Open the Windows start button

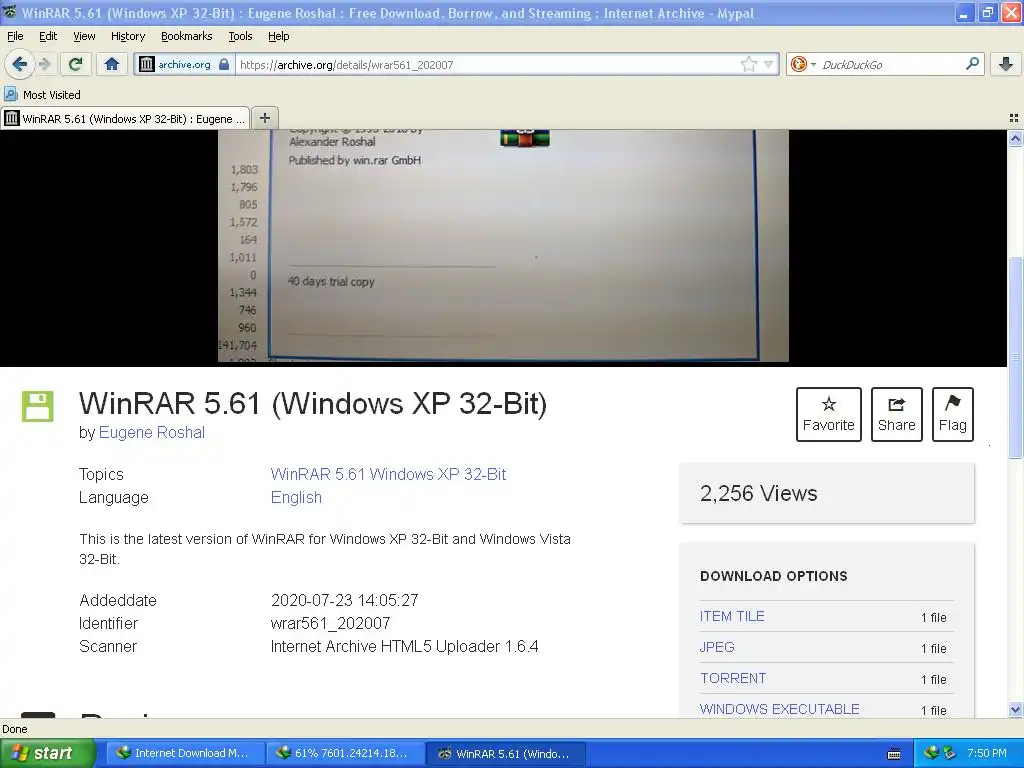(x=47, y=753)
